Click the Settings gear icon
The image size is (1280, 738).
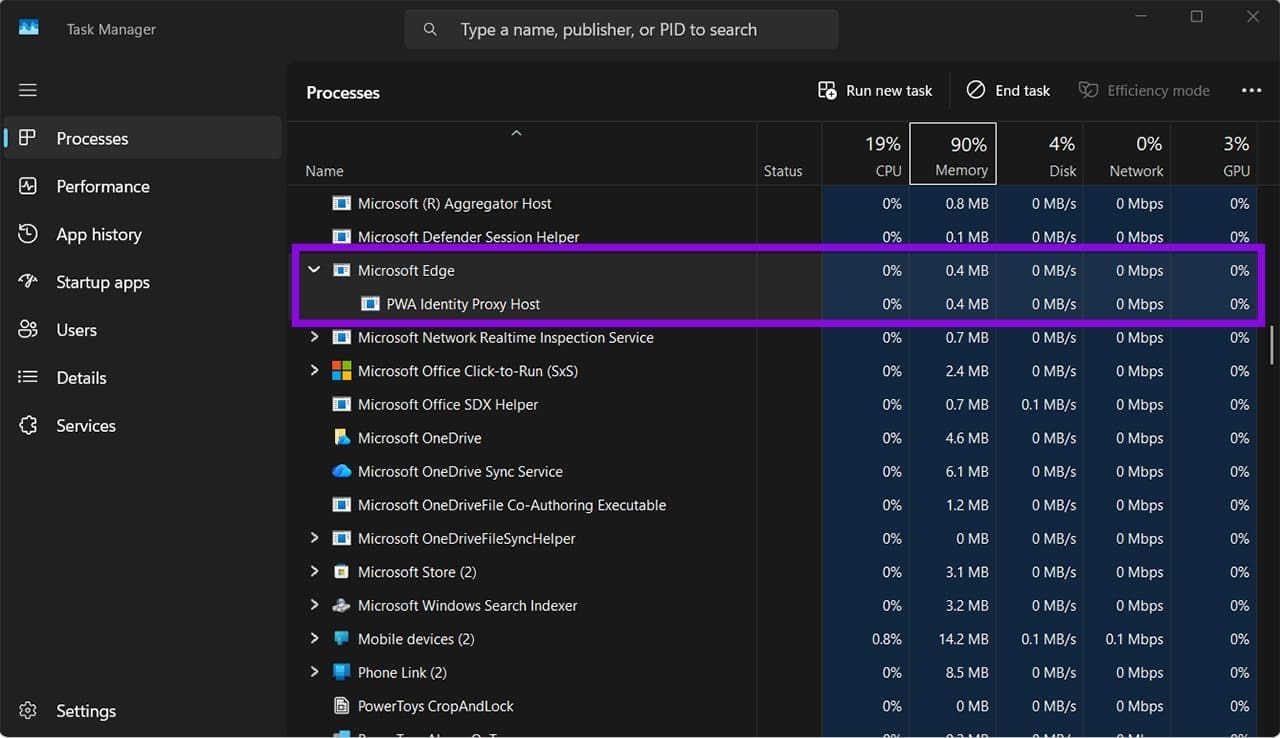(28, 711)
